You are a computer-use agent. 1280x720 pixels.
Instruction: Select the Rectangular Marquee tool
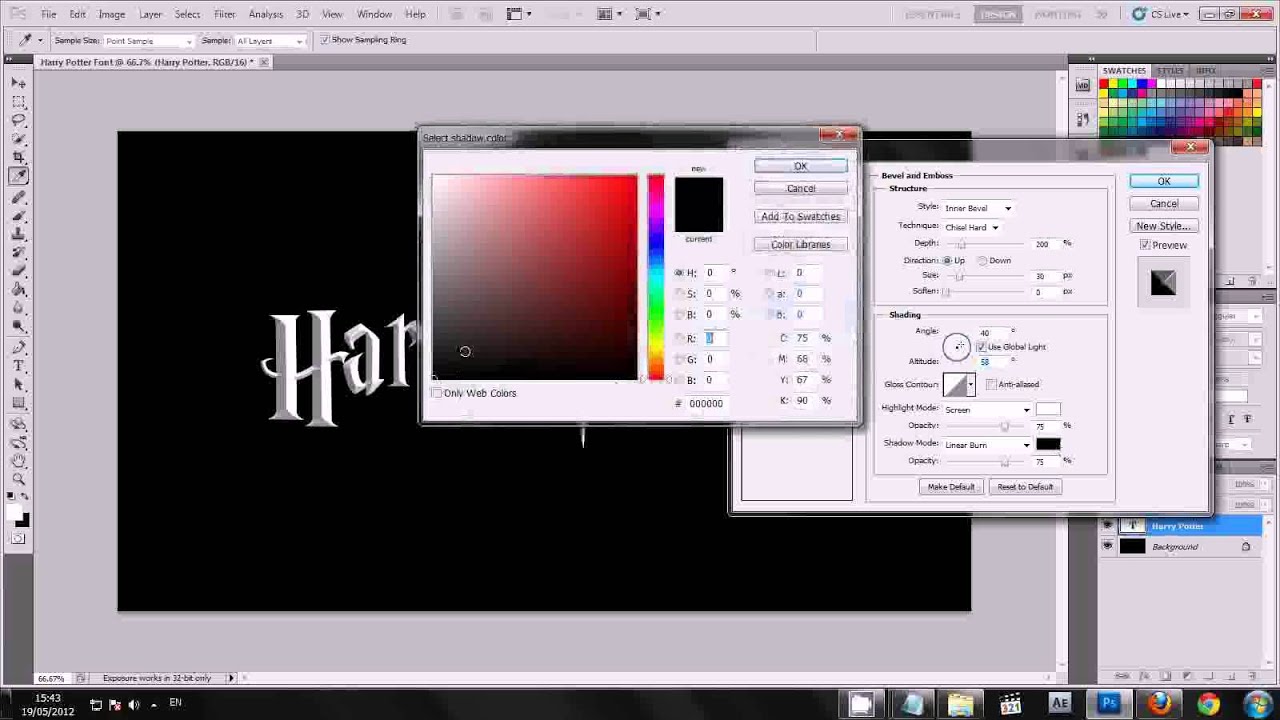[x=19, y=101]
